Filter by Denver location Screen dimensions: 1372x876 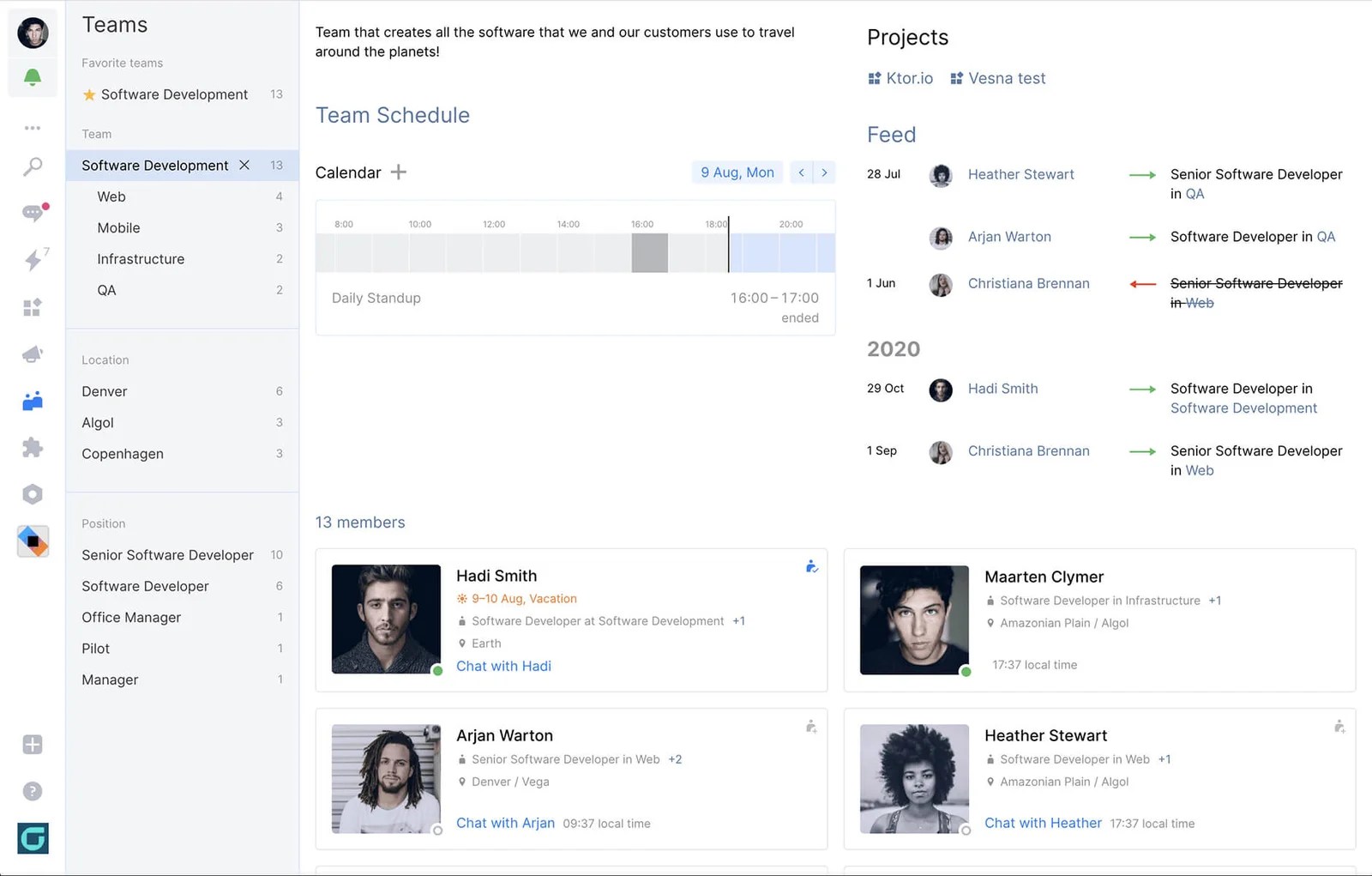pos(183,391)
